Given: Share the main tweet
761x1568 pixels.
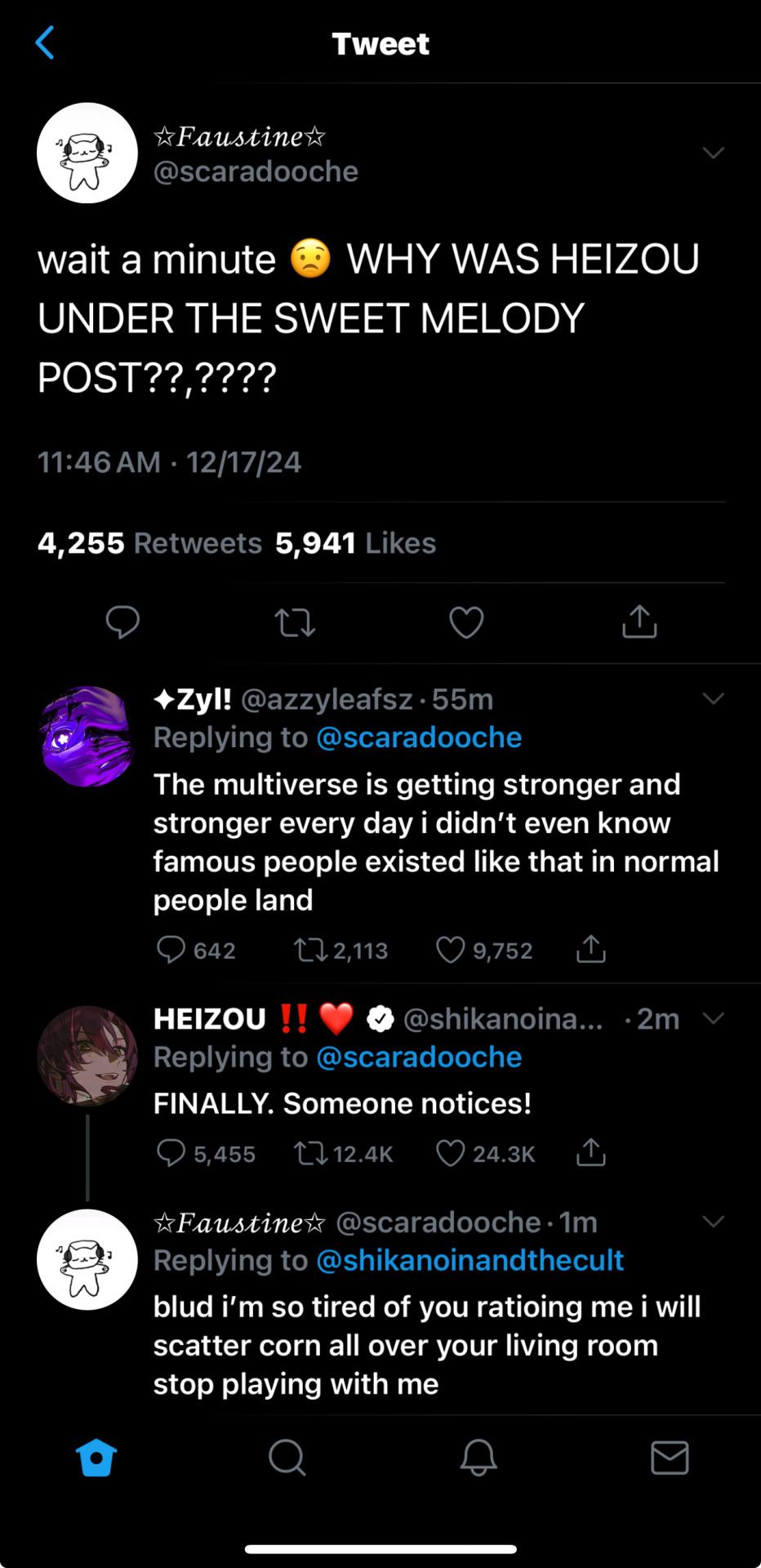Looking at the screenshot, I should coord(639,621).
